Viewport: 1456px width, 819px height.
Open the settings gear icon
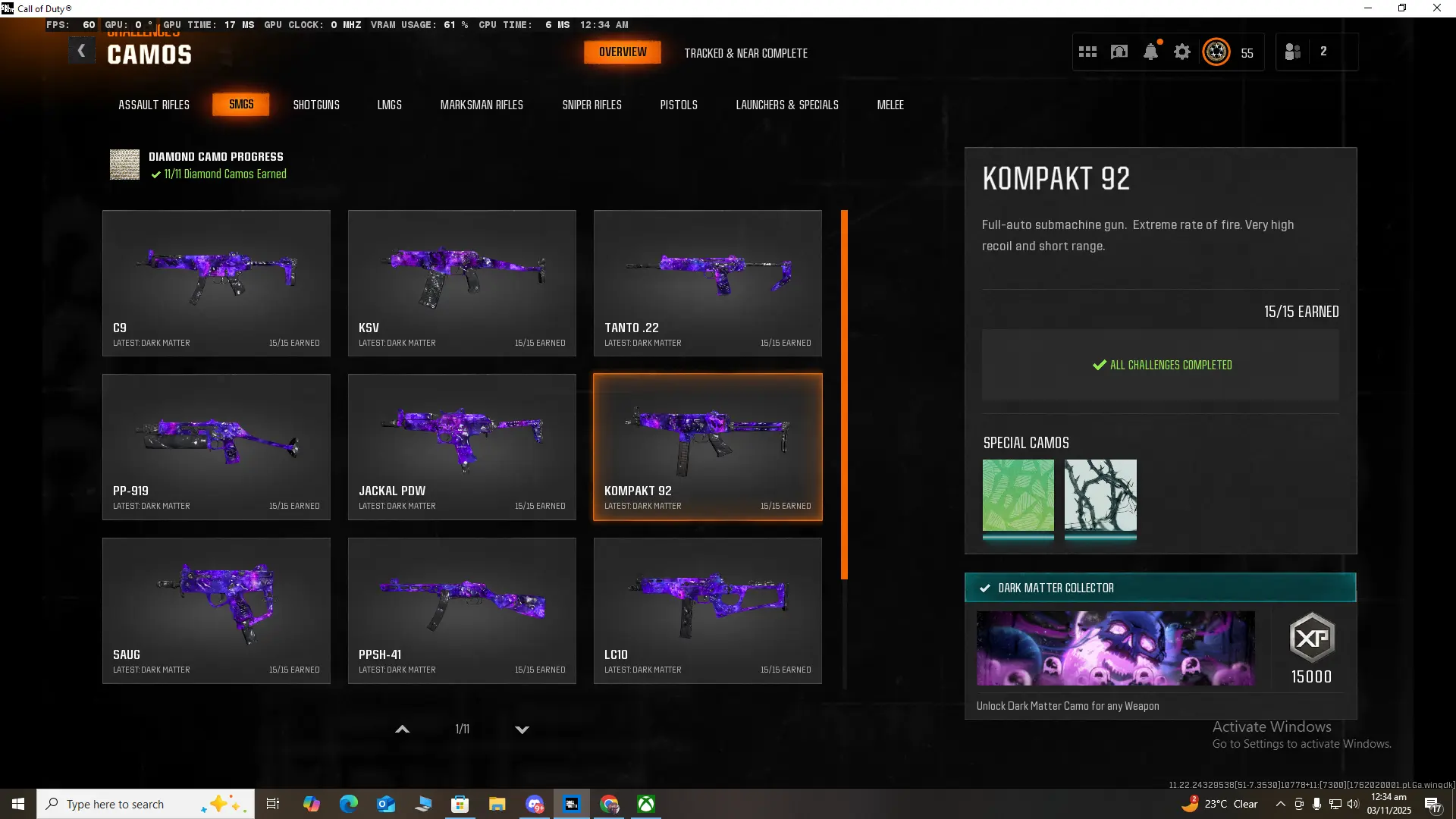click(1182, 52)
